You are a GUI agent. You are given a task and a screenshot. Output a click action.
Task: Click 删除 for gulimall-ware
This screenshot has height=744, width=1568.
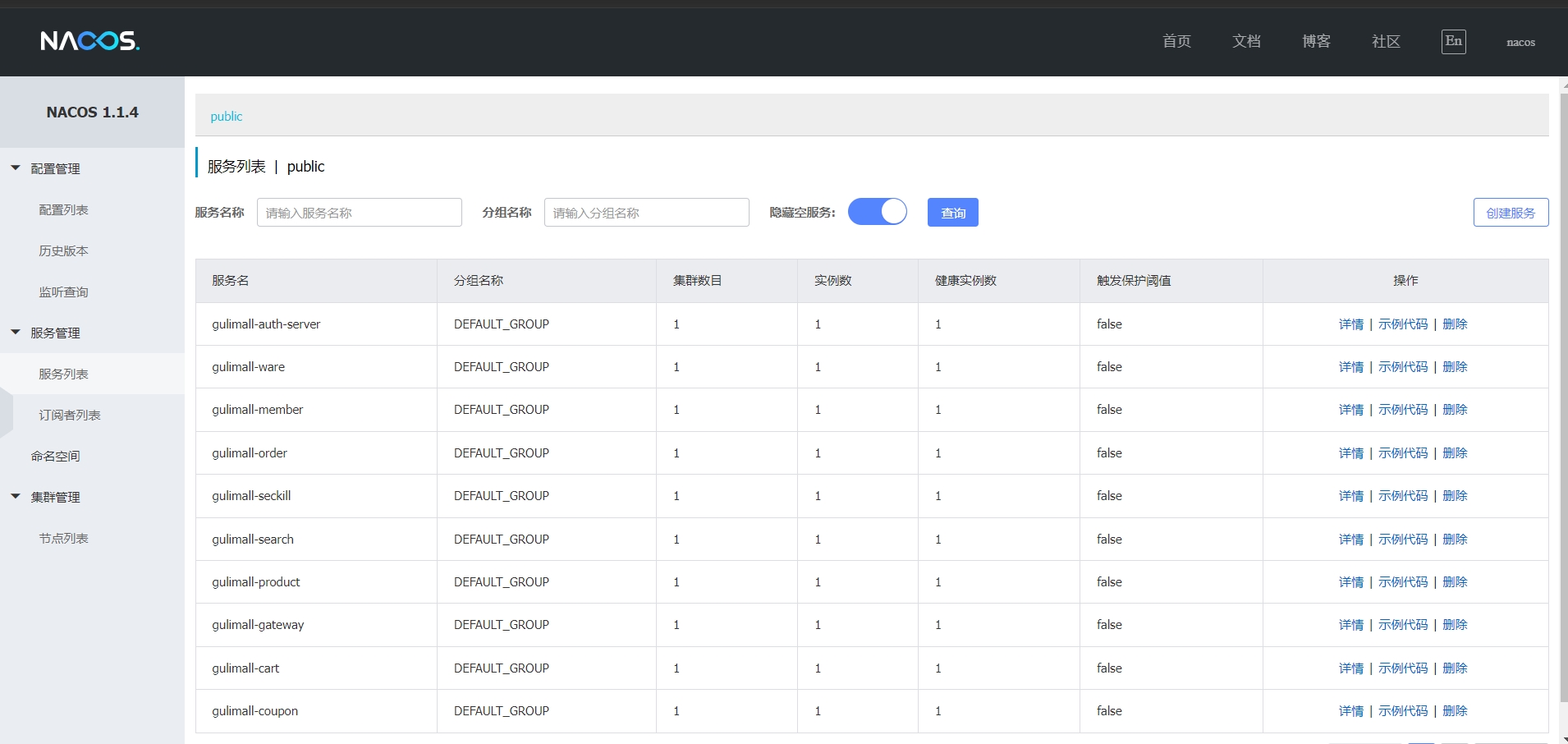click(x=1455, y=367)
